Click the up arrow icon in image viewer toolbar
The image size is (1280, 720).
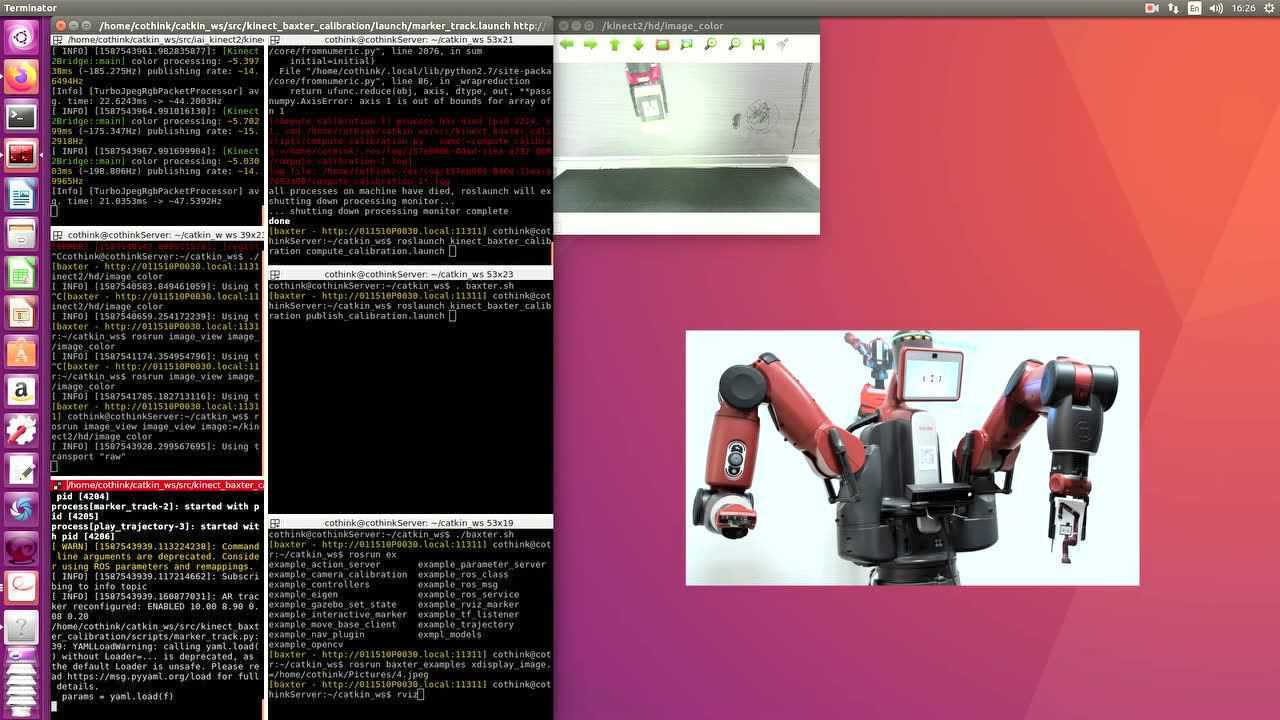click(615, 45)
